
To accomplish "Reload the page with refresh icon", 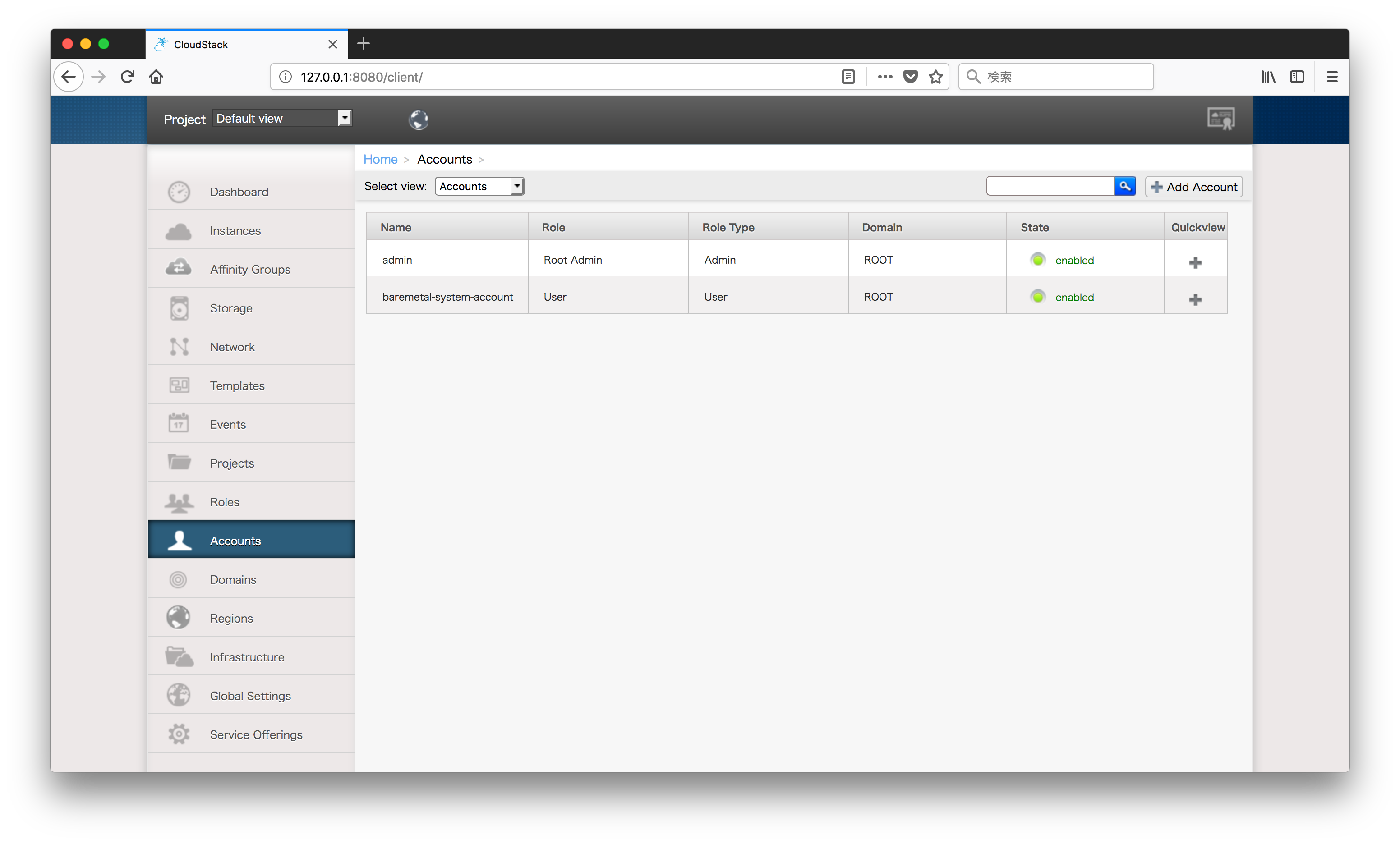I will pos(127,77).
